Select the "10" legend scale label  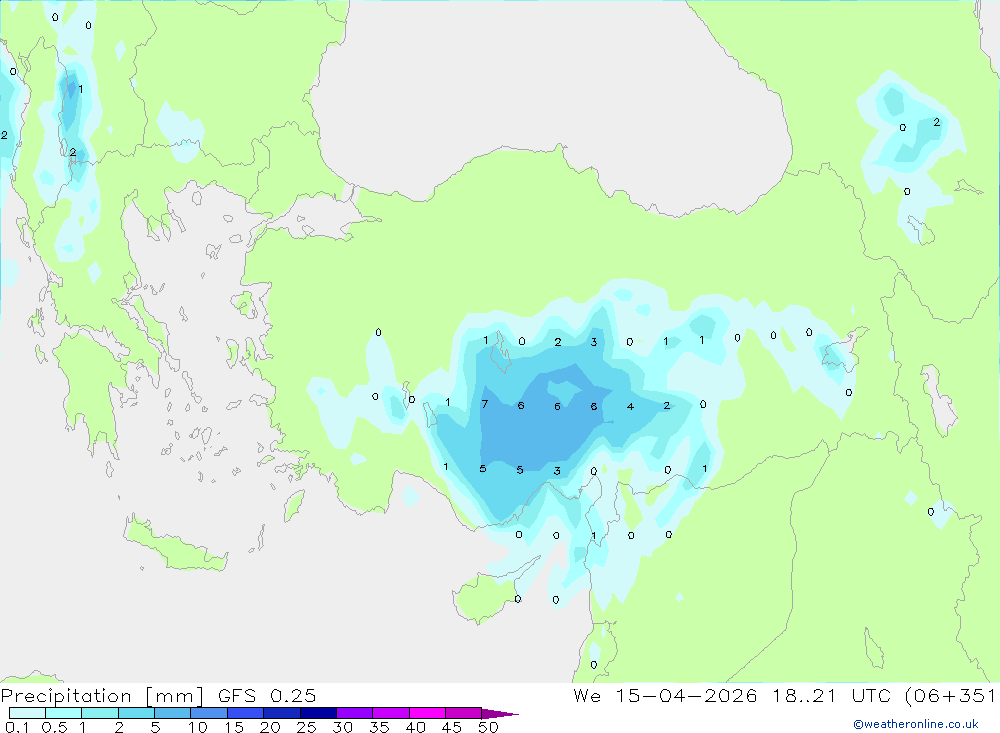coord(197,727)
